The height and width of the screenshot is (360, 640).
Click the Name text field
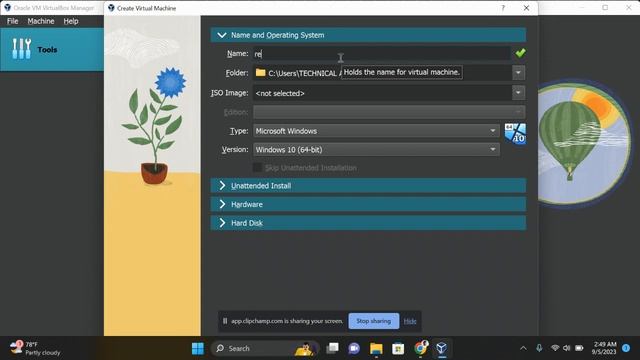(381, 53)
